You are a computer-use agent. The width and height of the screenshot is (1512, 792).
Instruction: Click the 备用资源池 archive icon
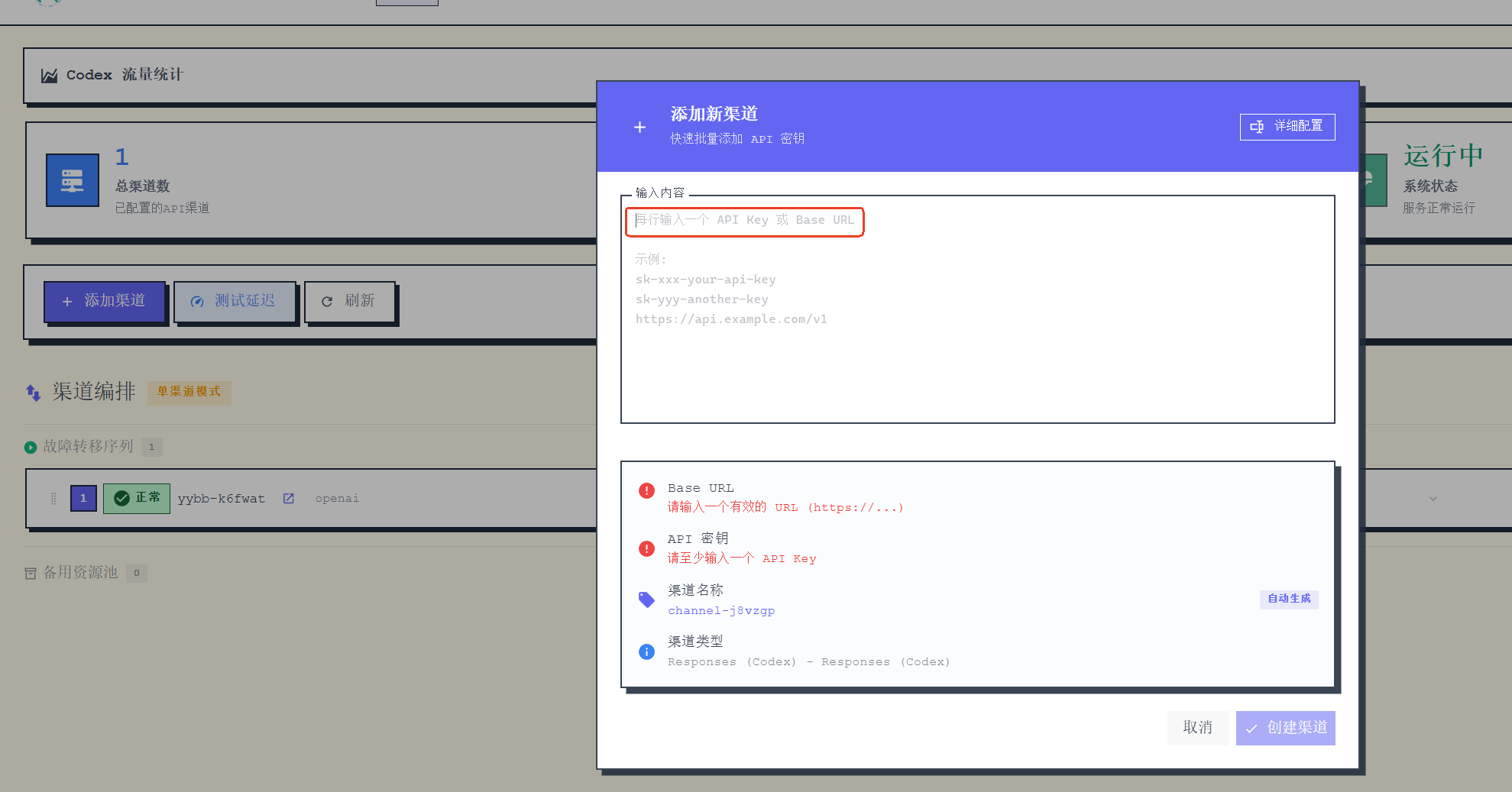(x=31, y=573)
